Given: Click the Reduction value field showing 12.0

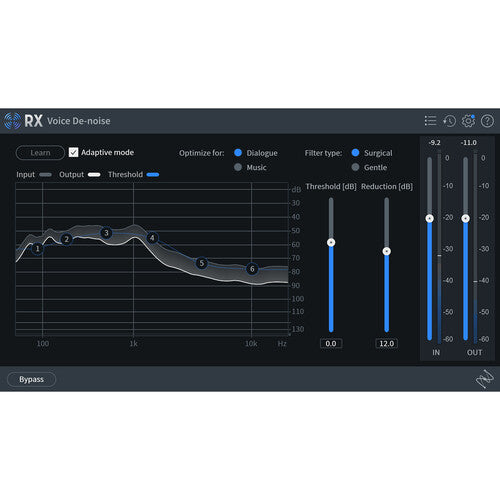Looking at the screenshot, I should coord(387,343).
